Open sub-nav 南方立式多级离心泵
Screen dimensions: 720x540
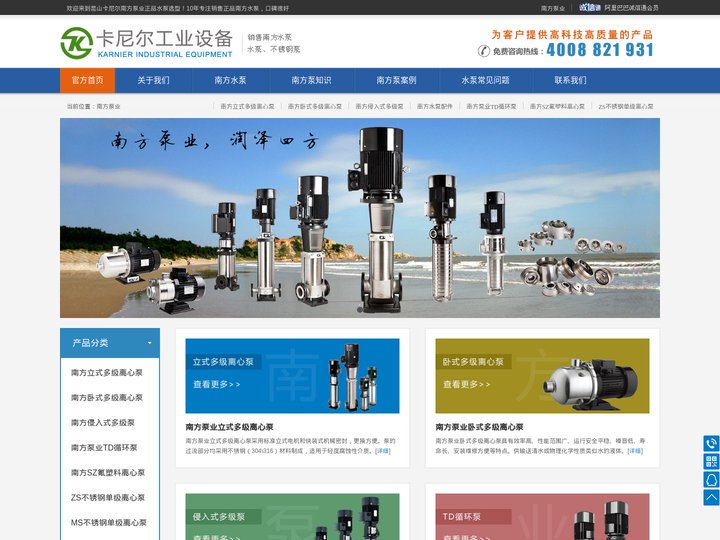pos(247,107)
